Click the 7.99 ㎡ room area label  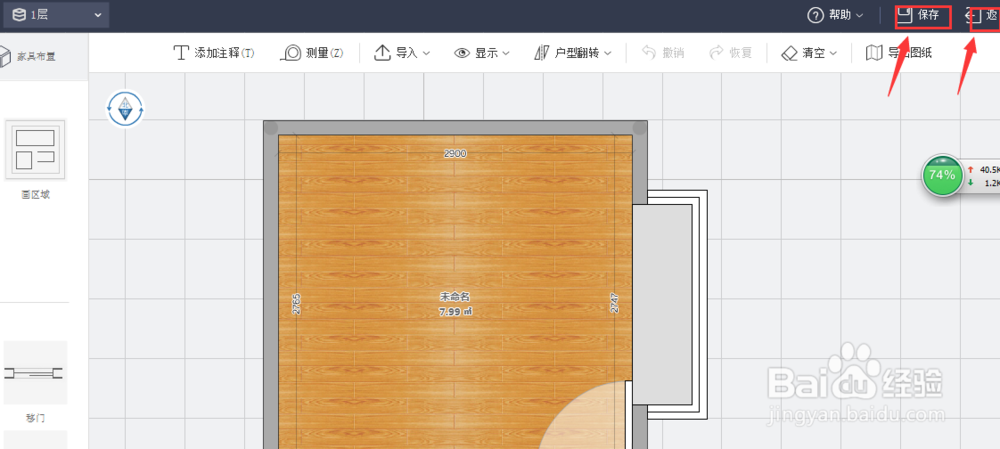click(x=455, y=312)
